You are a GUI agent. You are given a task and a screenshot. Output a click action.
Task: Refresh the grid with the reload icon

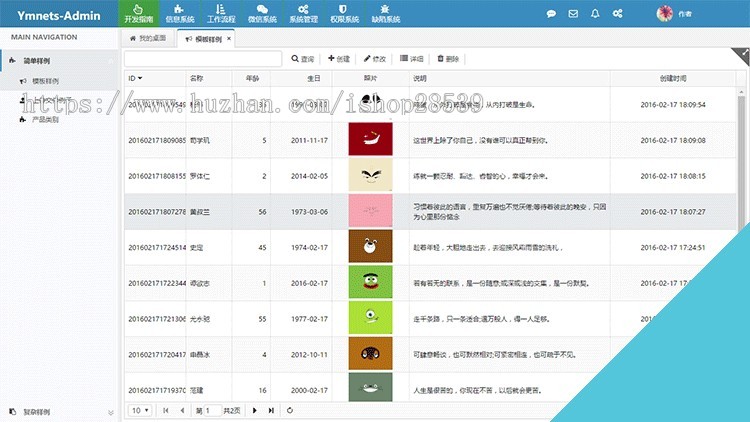click(290, 411)
